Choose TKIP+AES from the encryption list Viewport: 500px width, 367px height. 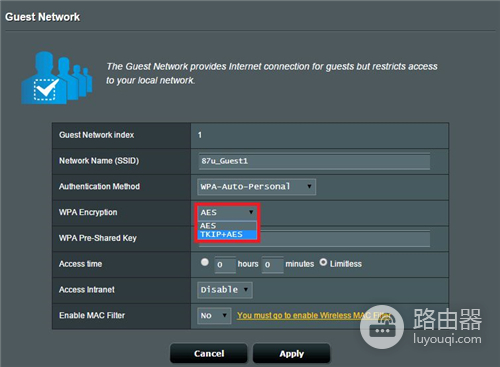(227, 234)
